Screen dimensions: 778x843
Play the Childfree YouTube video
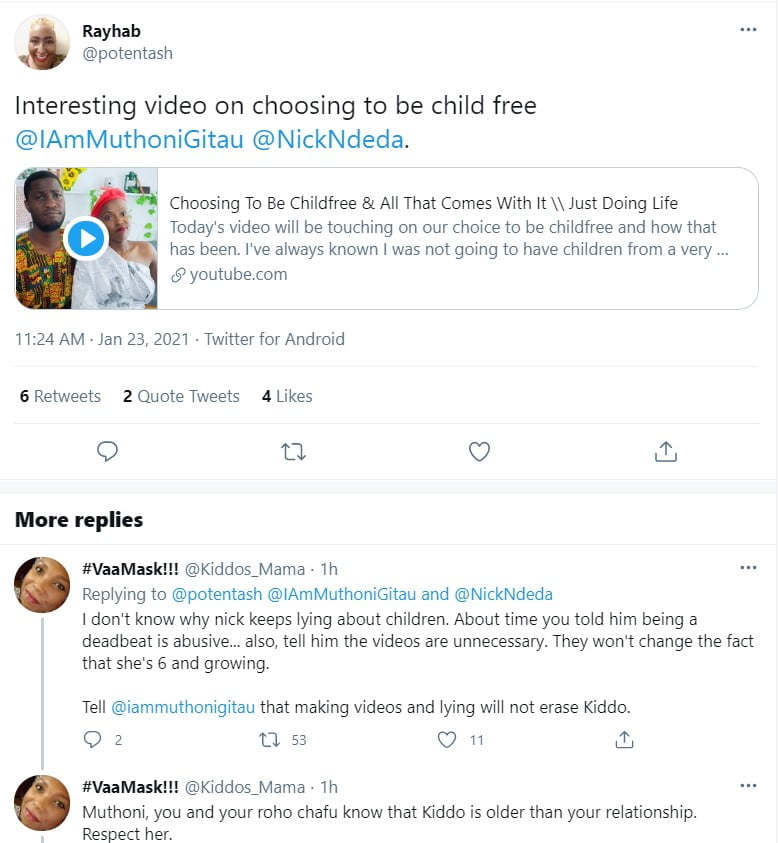[86, 239]
